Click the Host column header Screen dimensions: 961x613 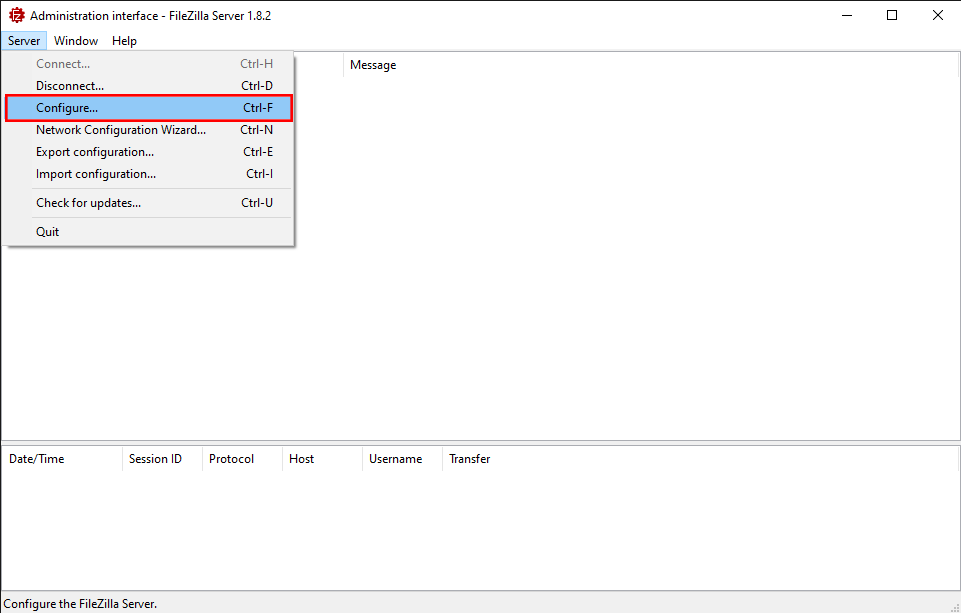pos(323,459)
